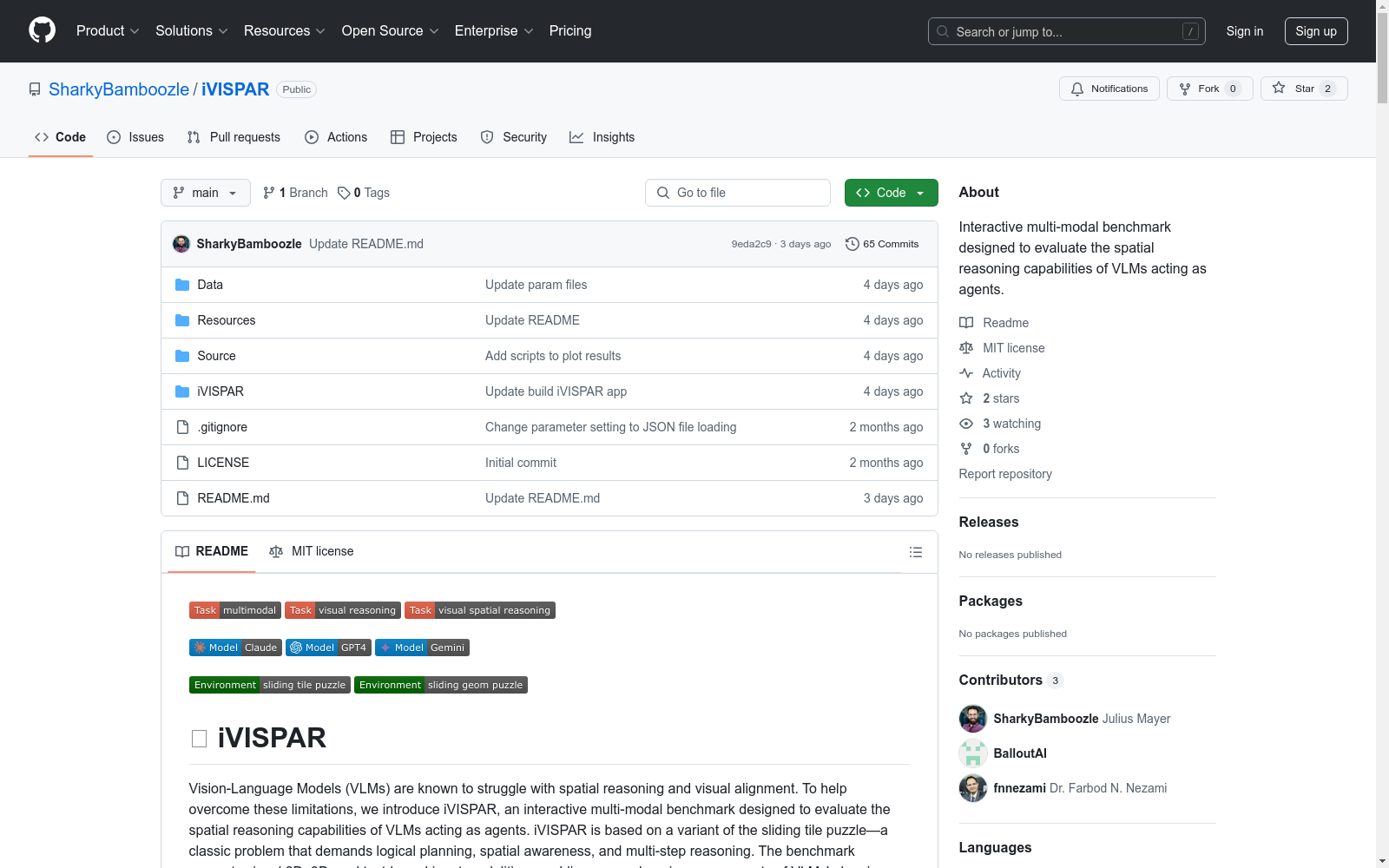Click the Resources folder icon
The width and height of the screenshot is (1389, 868).
[x=182, y=320]
